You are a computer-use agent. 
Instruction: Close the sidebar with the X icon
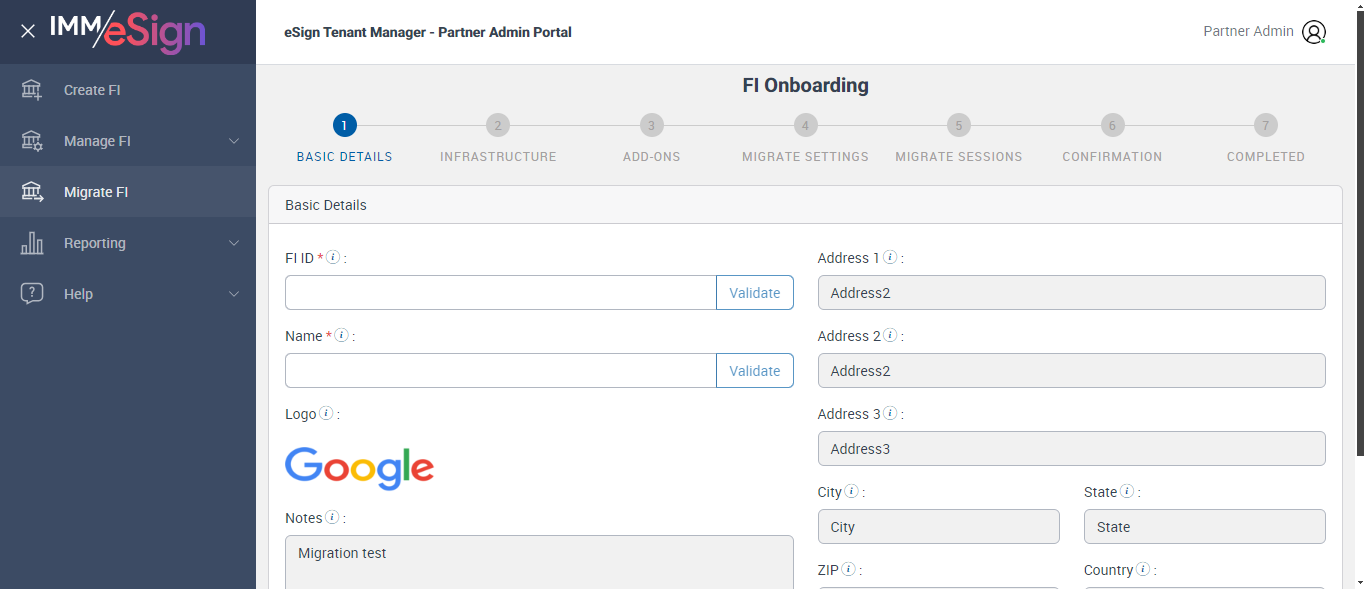point(28,31)
